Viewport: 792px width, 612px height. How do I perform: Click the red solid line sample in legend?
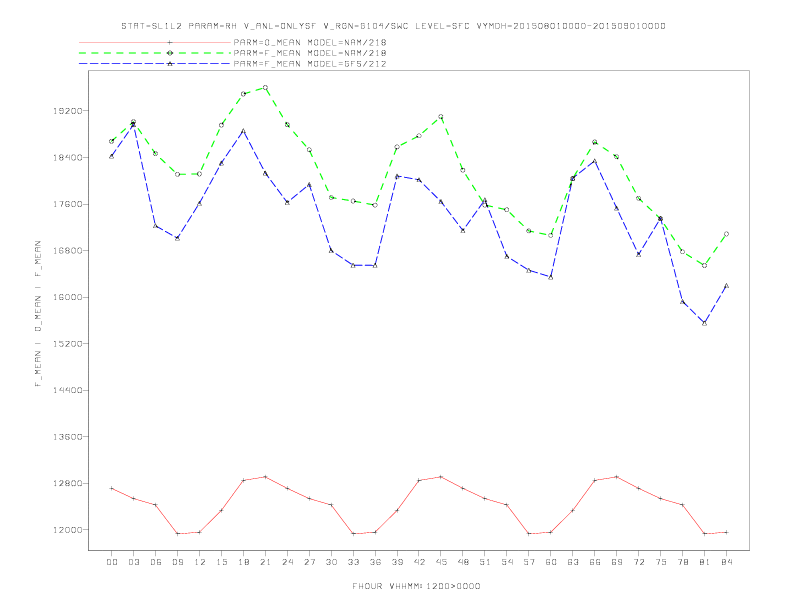tap(155, 42)
